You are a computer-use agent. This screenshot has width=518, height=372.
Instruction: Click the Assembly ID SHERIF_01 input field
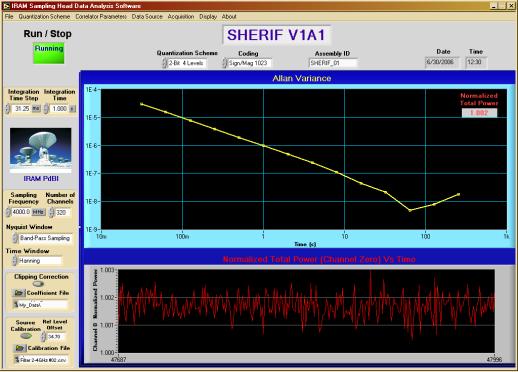click(333, 63)
